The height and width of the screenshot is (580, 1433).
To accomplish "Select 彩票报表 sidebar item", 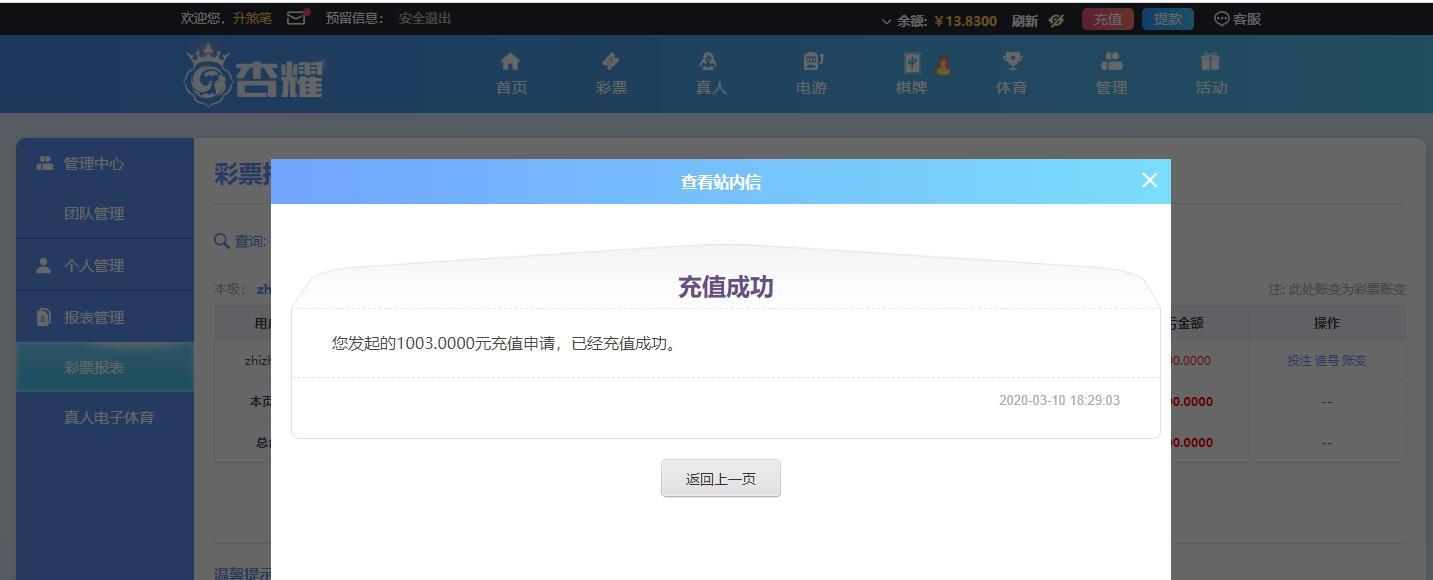I will click(x=105, y=367).
